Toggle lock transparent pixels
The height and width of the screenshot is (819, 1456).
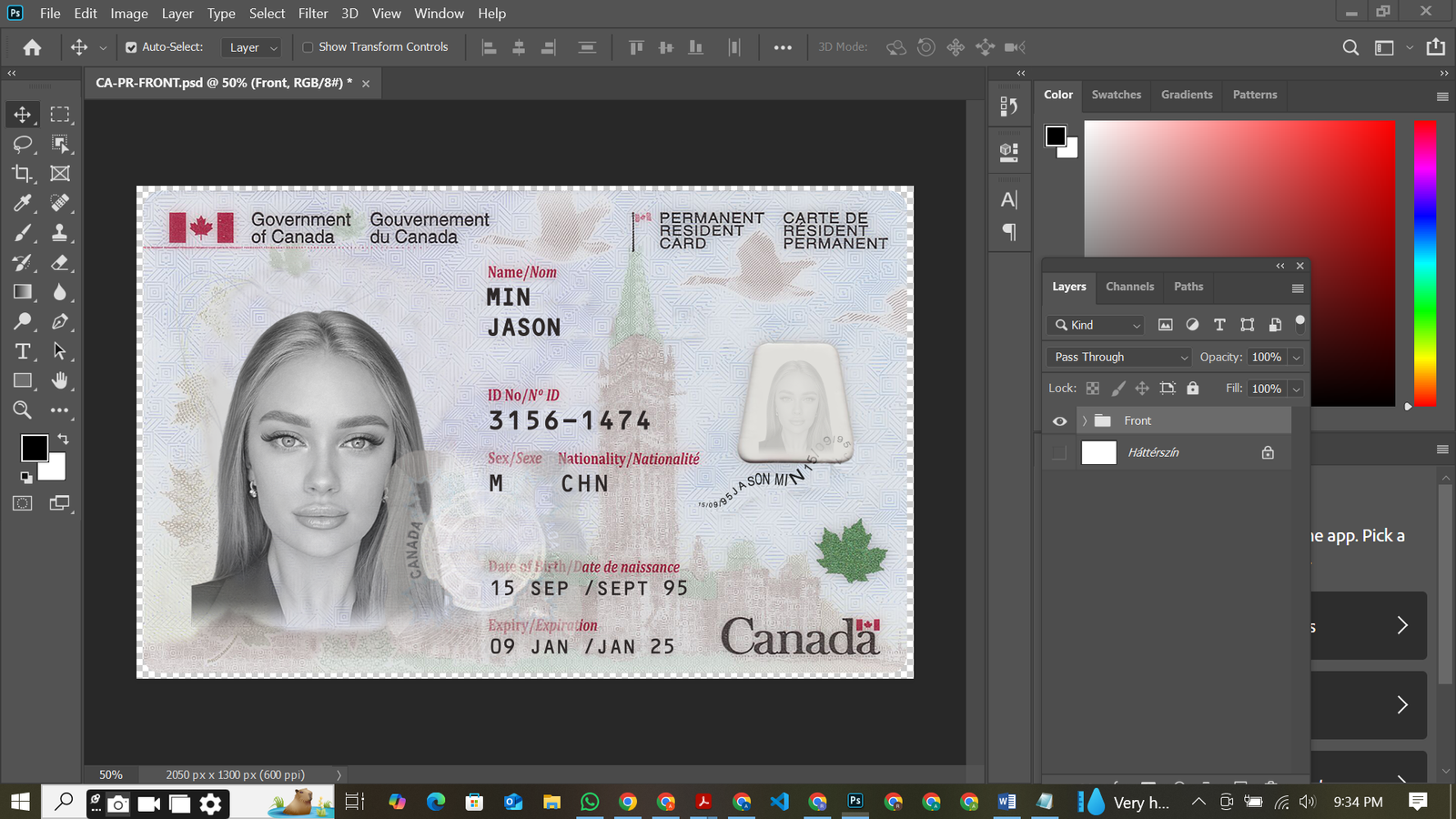point(1093,389)
